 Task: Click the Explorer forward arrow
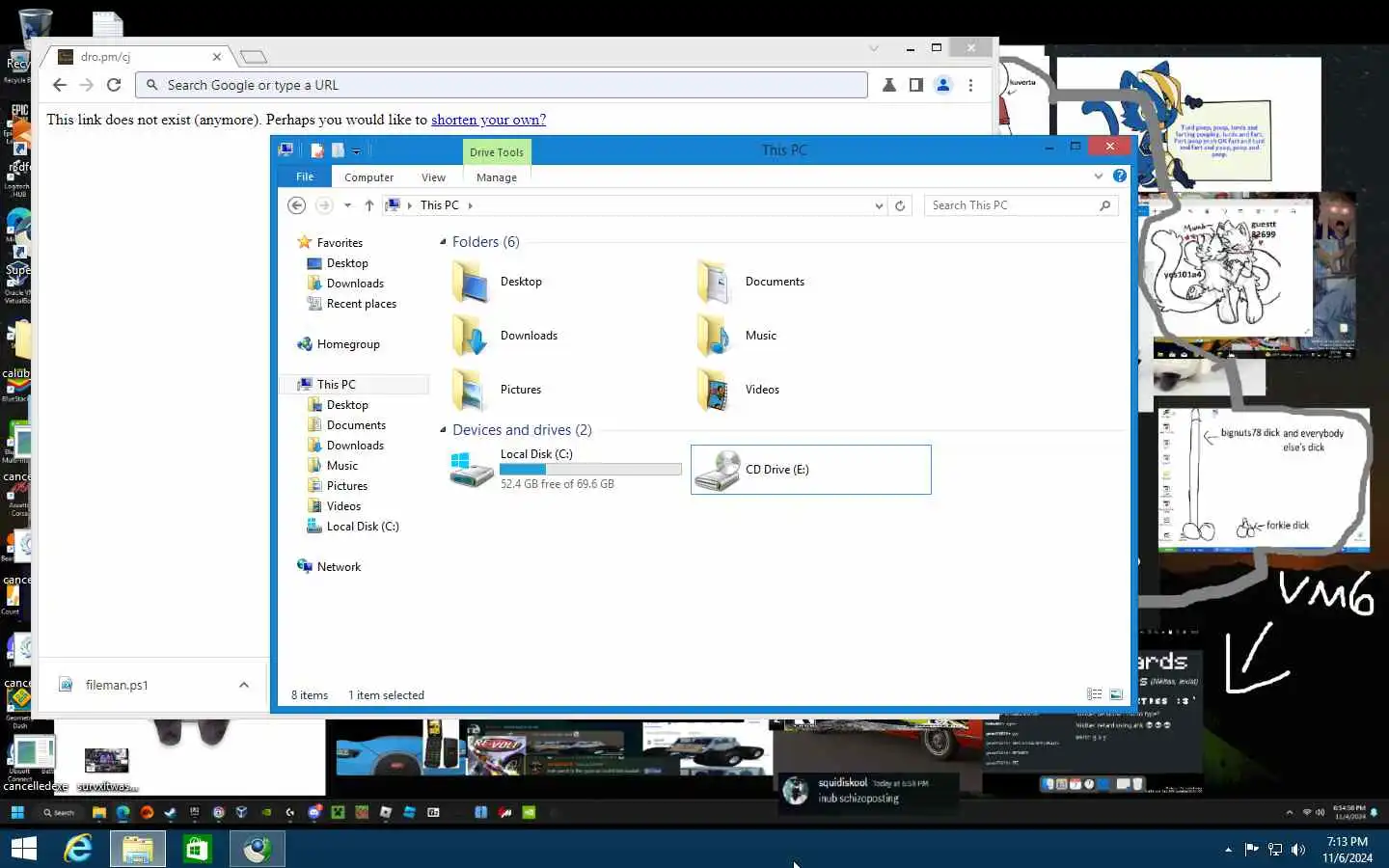[x=324, y=205]
